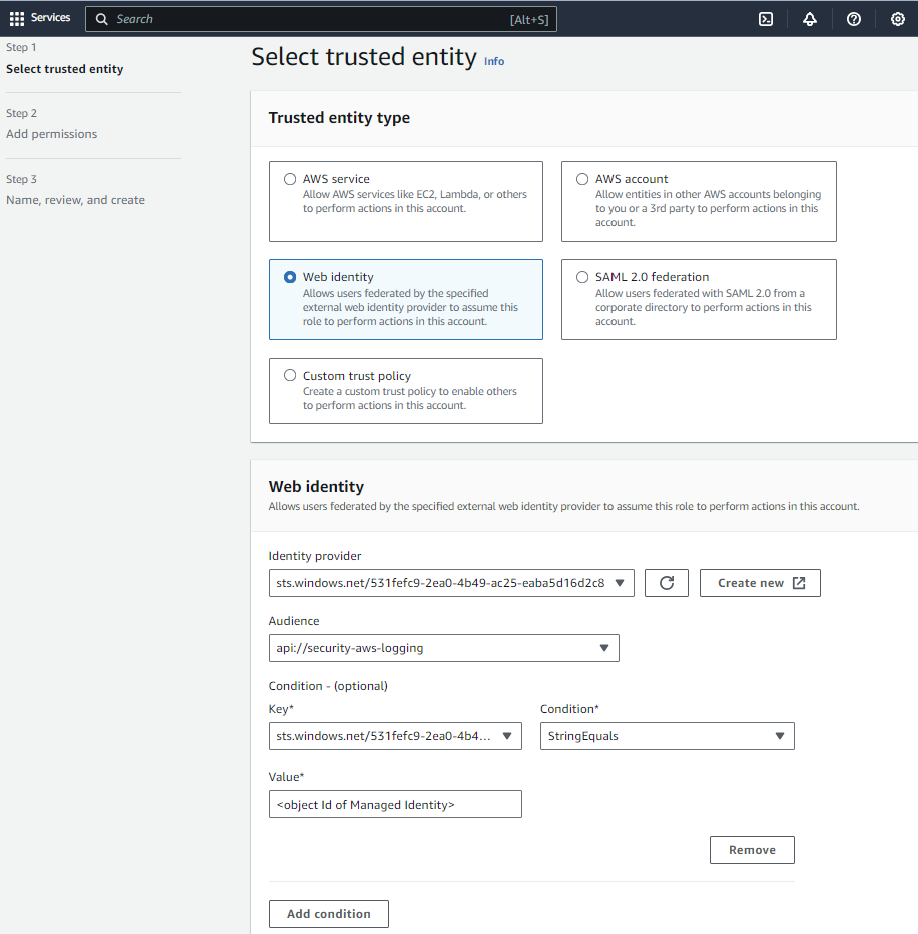Click the 'Trusted entity type' heading
Screen dimensions: 918x934
pos(339,118)
